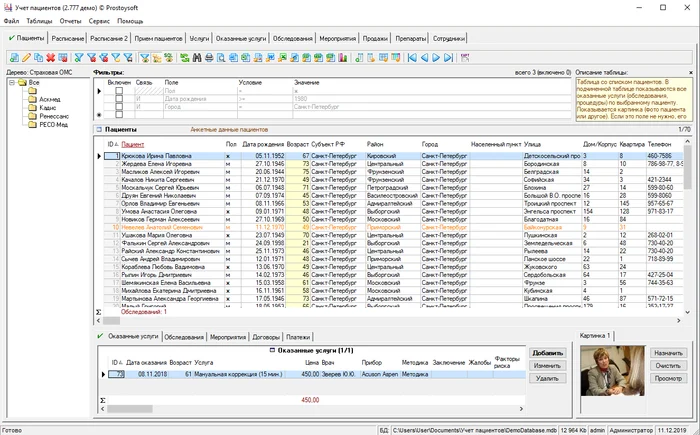Collapse the Пациенты table section toggle
This screenshot has height=435, width=700.
[x=99, y=130]
